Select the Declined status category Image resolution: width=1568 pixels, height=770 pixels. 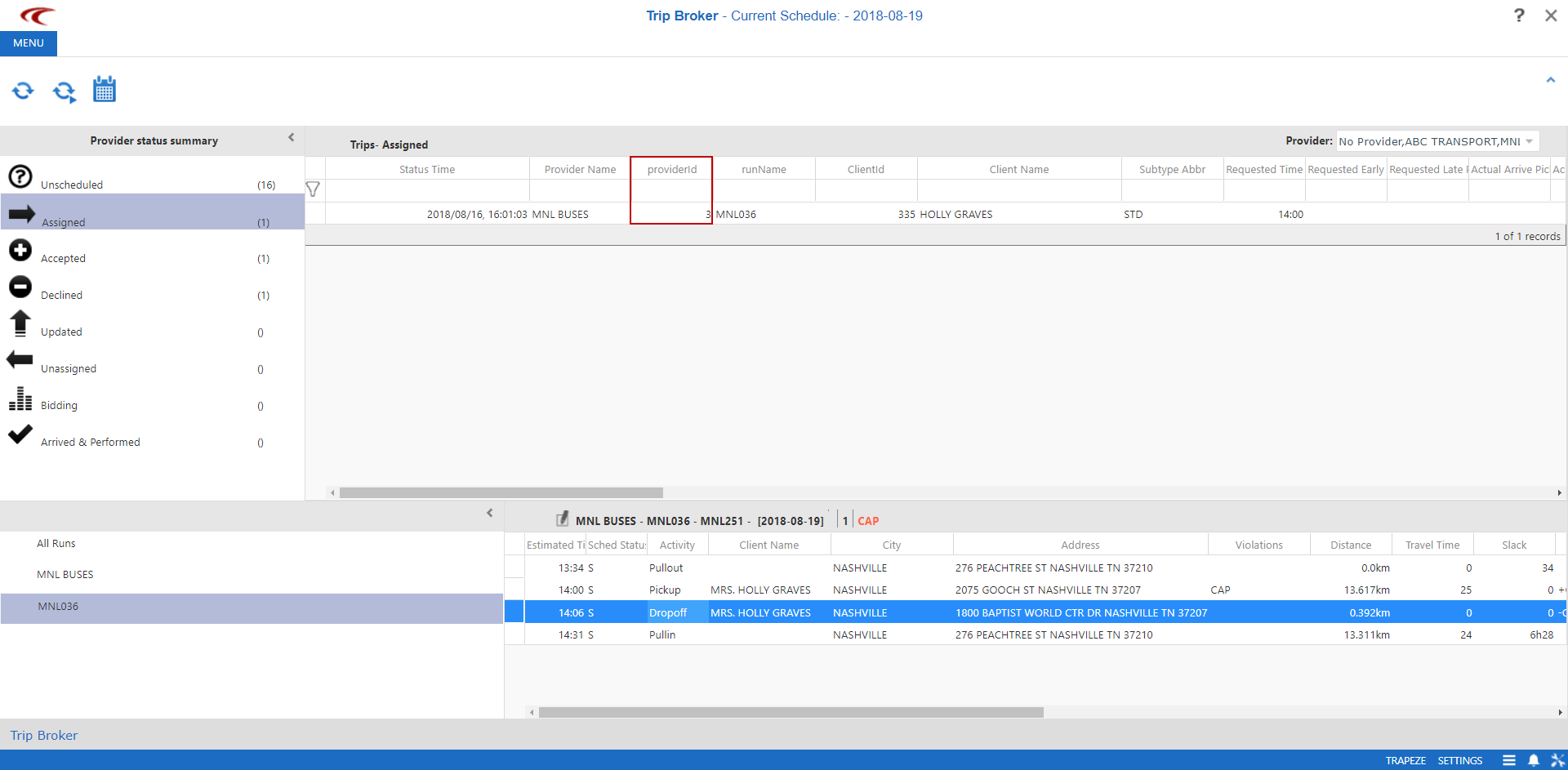(61, 295)
